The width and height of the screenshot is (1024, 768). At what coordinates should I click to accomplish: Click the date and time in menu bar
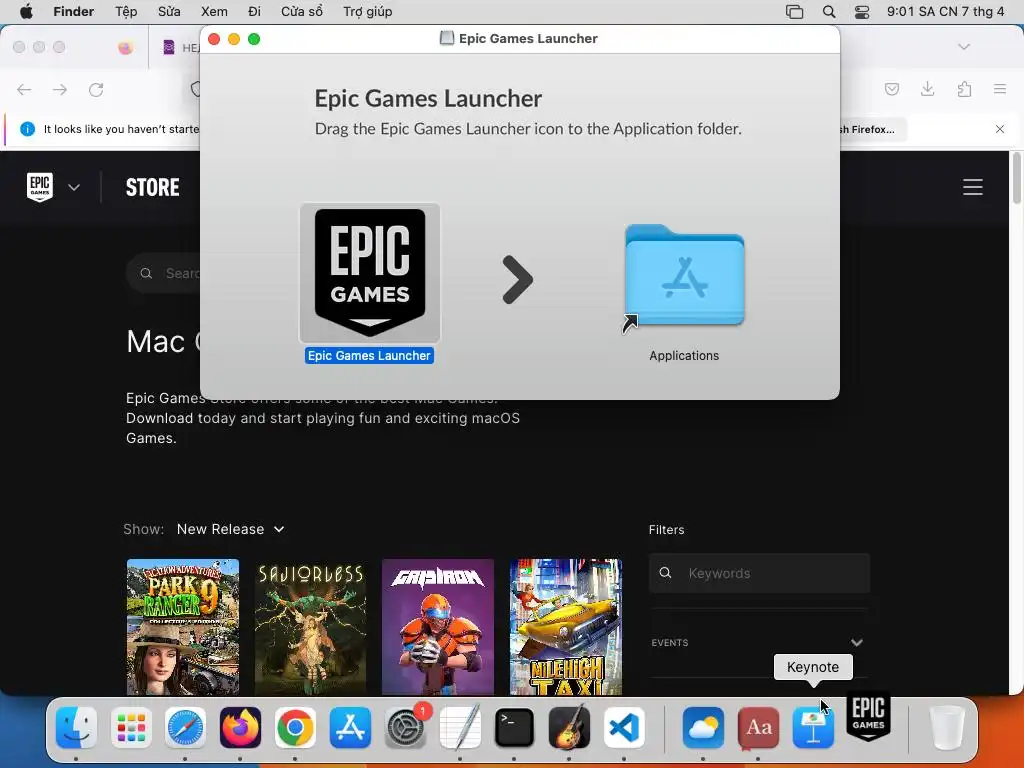coord(945,12)
